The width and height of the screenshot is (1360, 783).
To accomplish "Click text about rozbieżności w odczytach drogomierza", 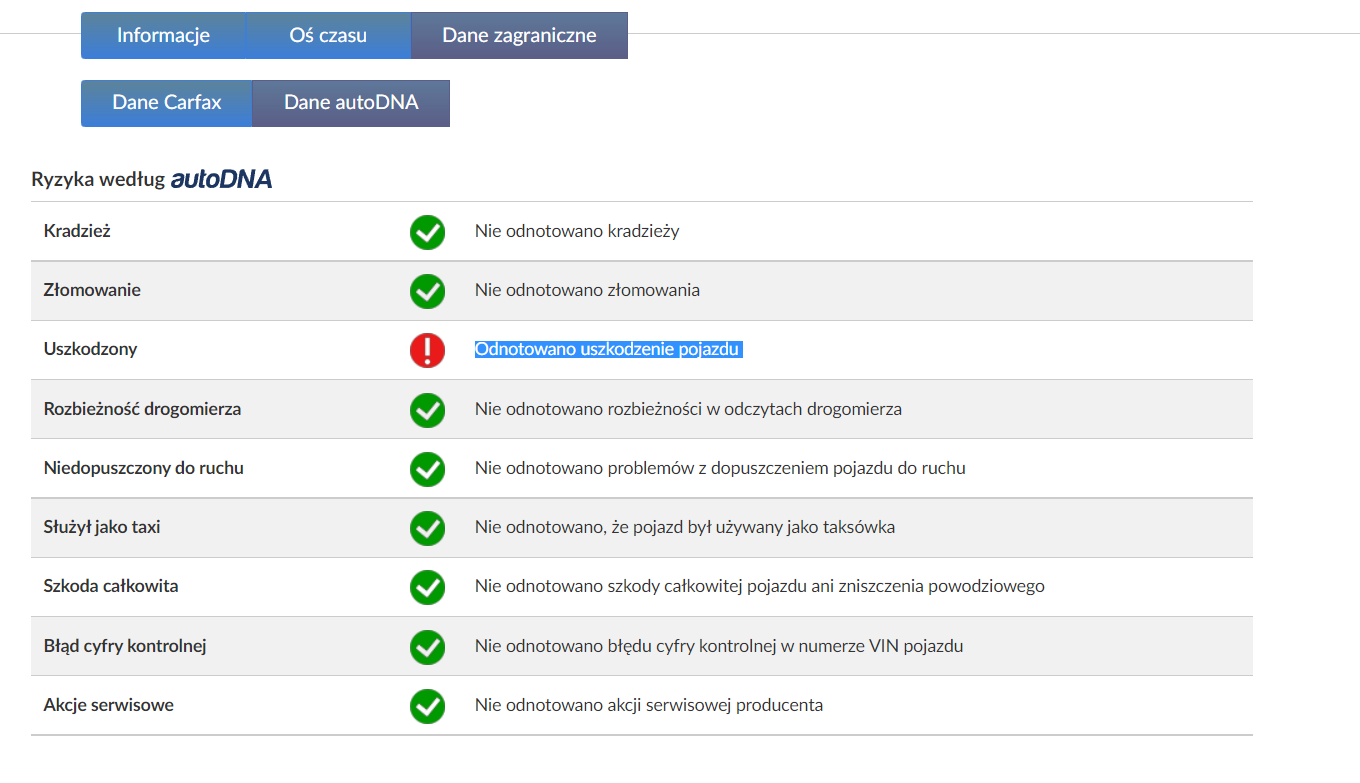I will click(x=688, y=408).
